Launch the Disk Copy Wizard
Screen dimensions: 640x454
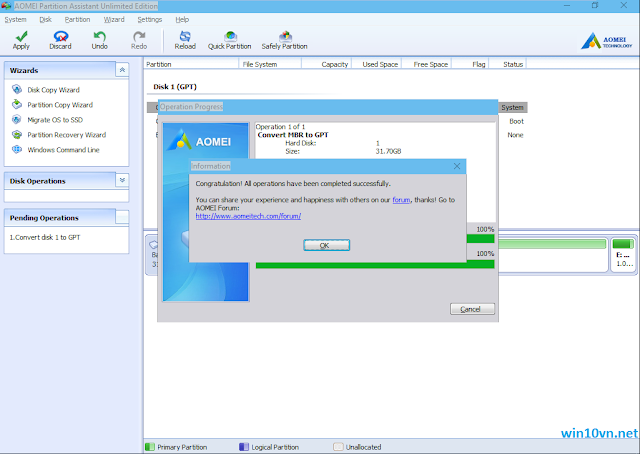tap(53, 90)
